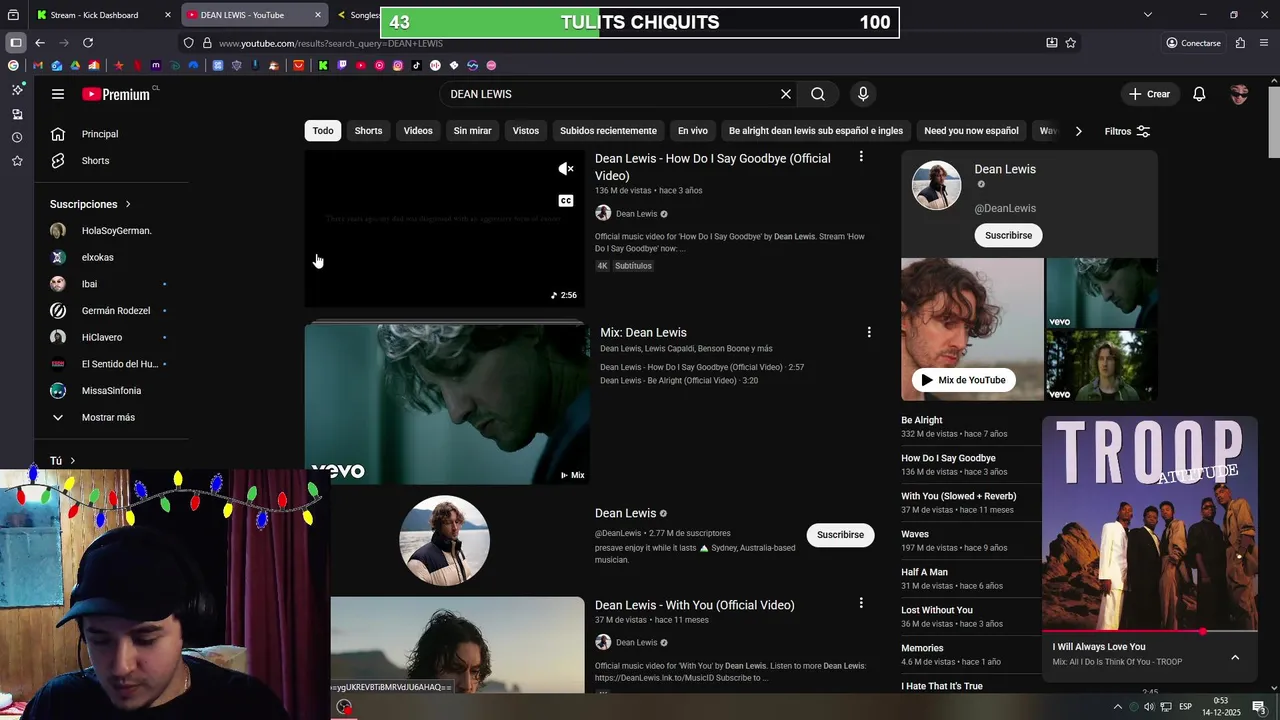Open Be Alright song in panel

[x=922, y=420]
